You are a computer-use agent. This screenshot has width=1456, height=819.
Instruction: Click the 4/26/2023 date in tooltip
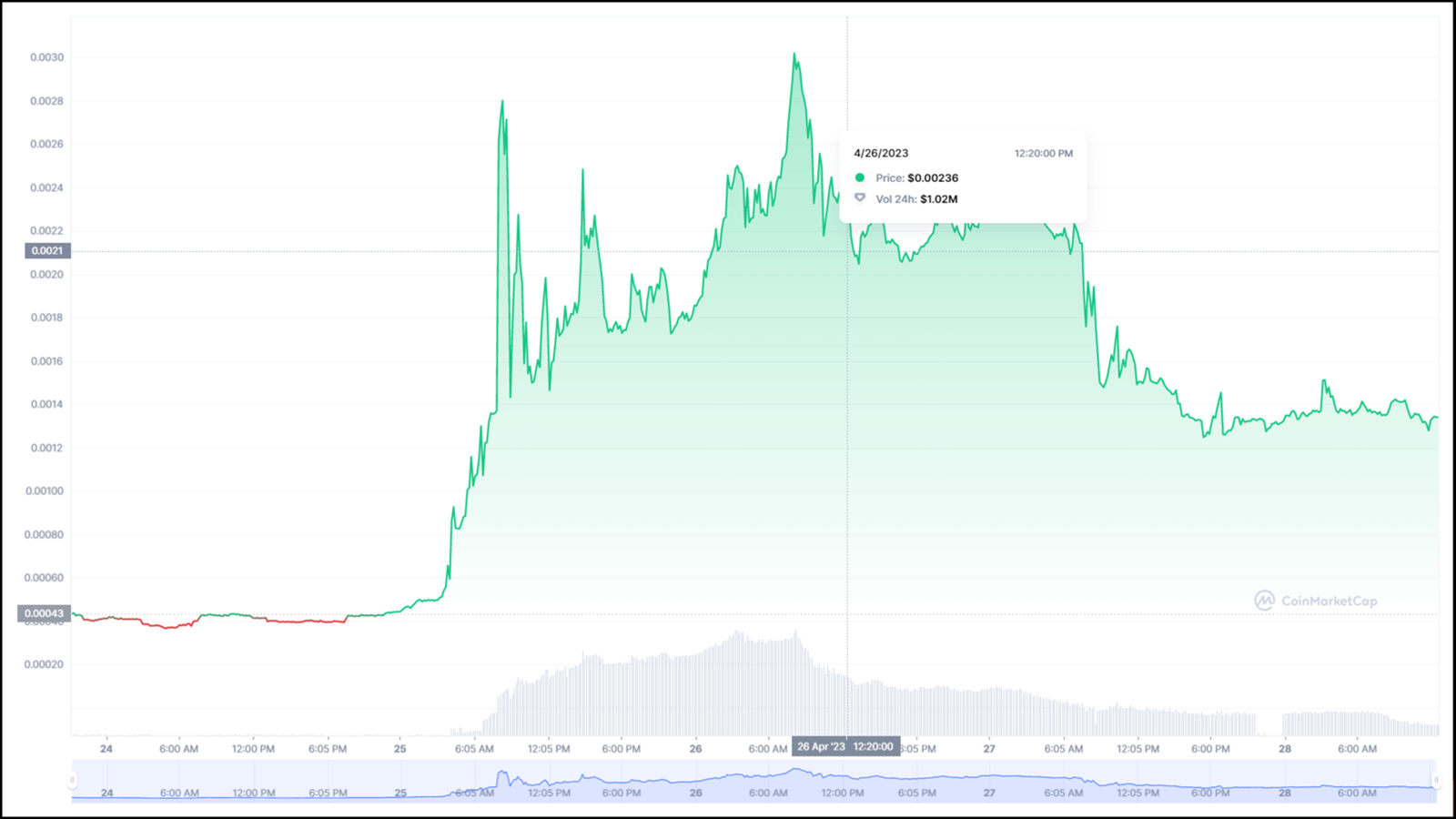(x=881, y=154)
